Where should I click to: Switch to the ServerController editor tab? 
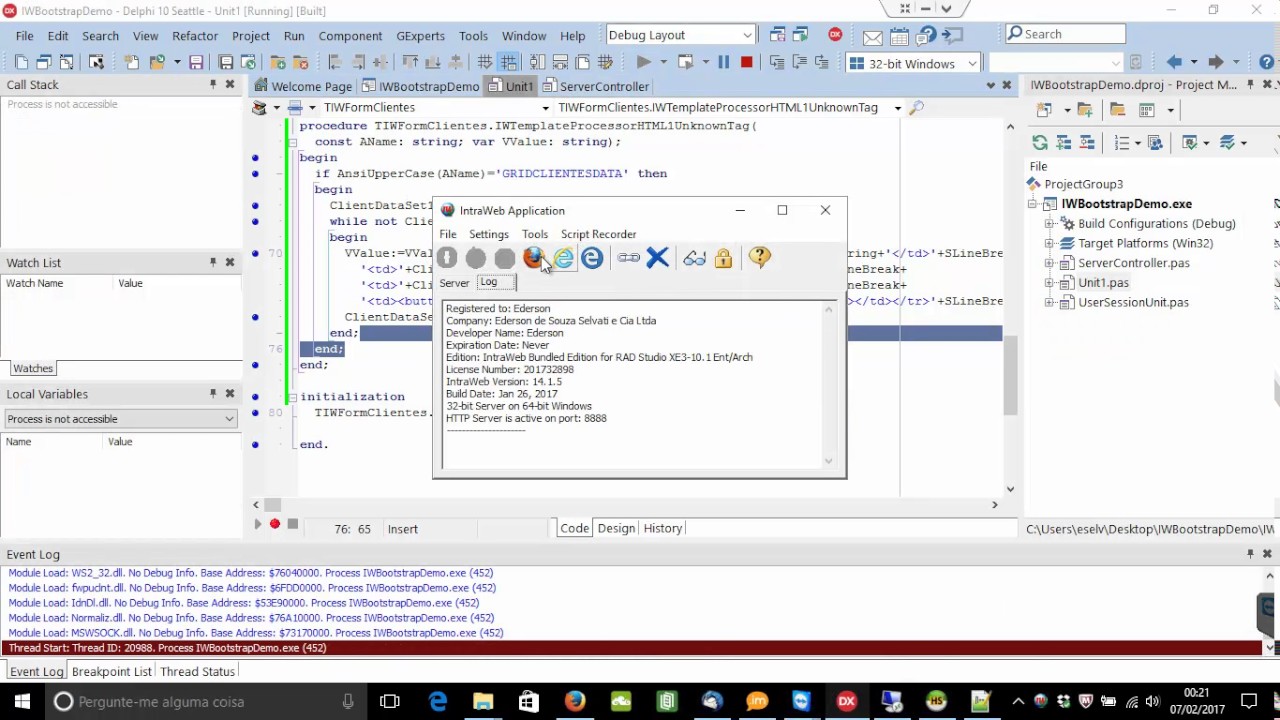(597, 86)
